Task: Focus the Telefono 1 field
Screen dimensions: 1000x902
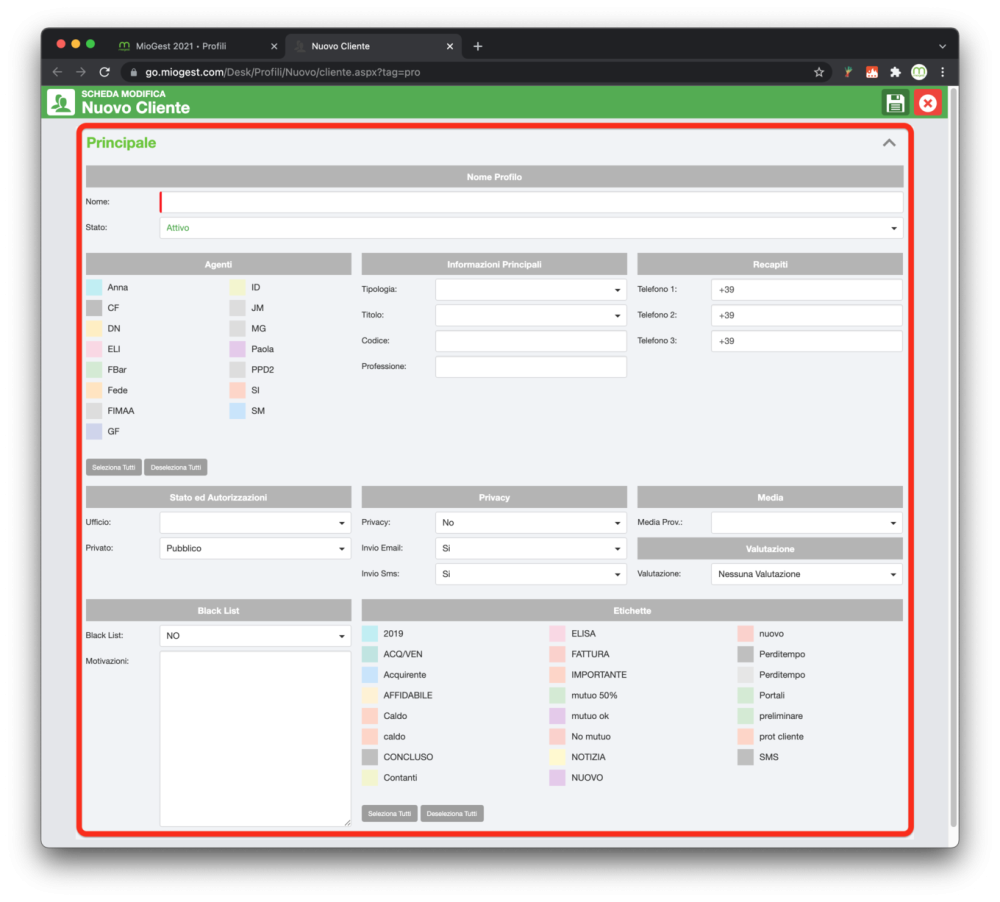Action: click(807, 290)
